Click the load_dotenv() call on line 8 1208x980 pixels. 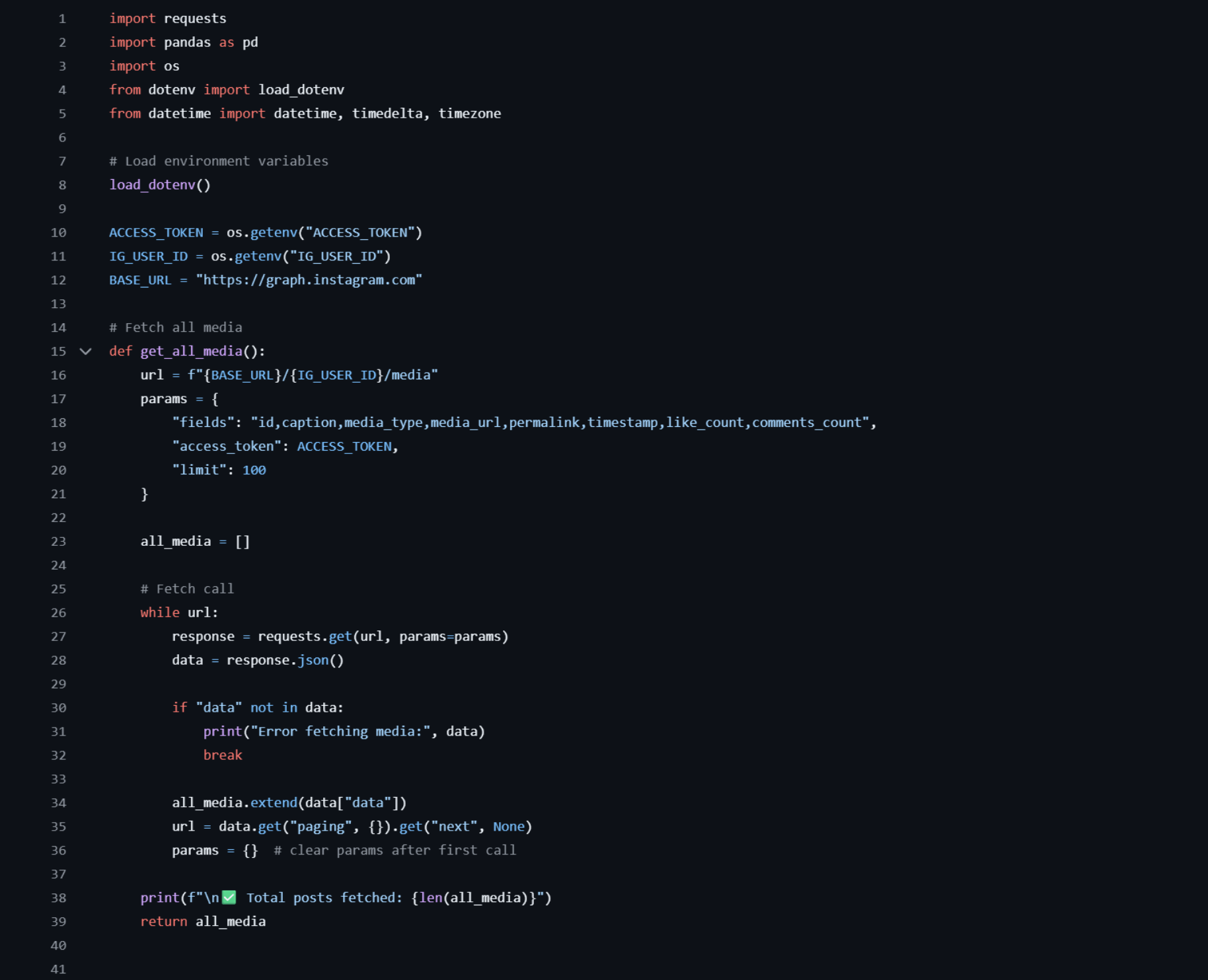[x=160, y=185]
